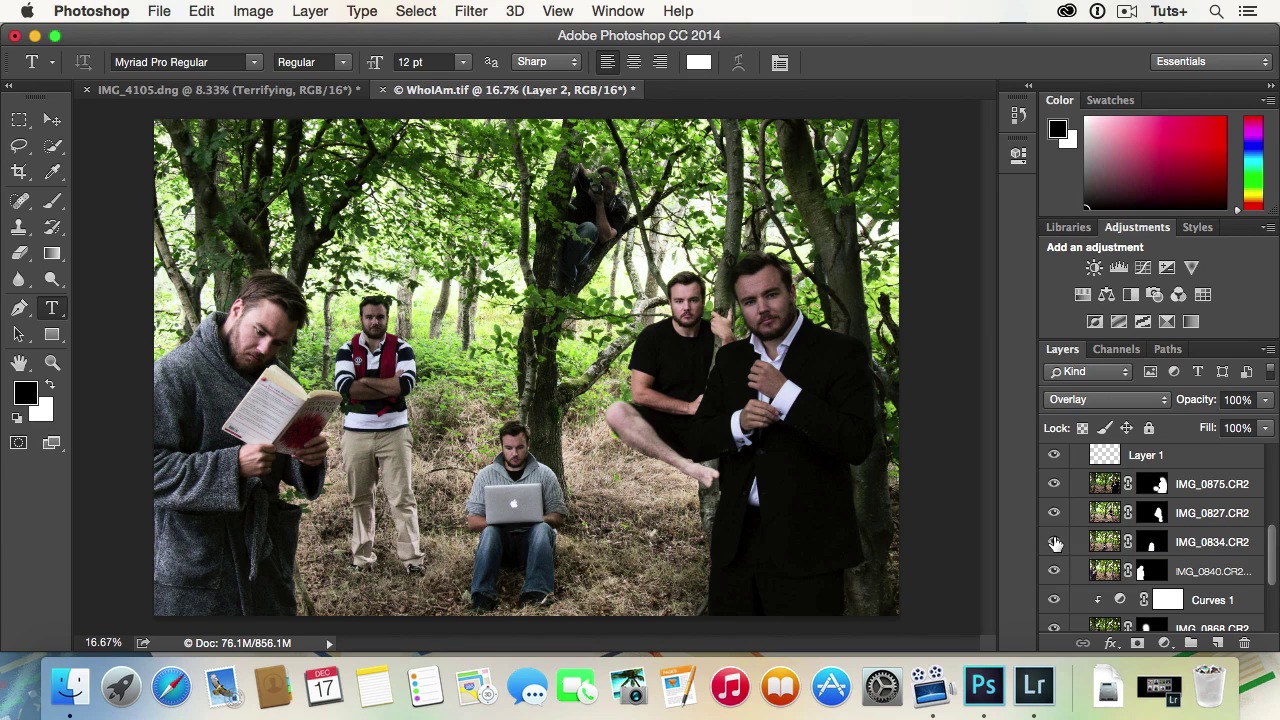Toggle lock all for the layer
This screenshot has width=1280, height=720.
coord(1148,428)
